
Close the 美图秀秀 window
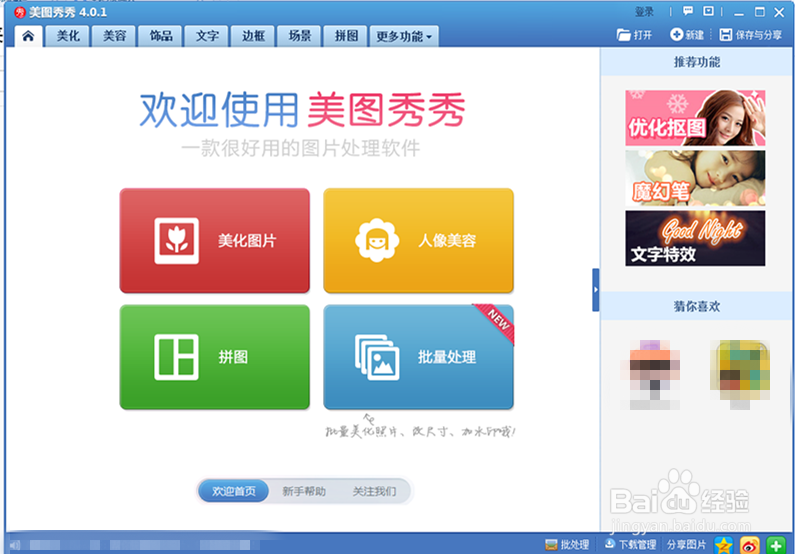[x=779, y=12]
